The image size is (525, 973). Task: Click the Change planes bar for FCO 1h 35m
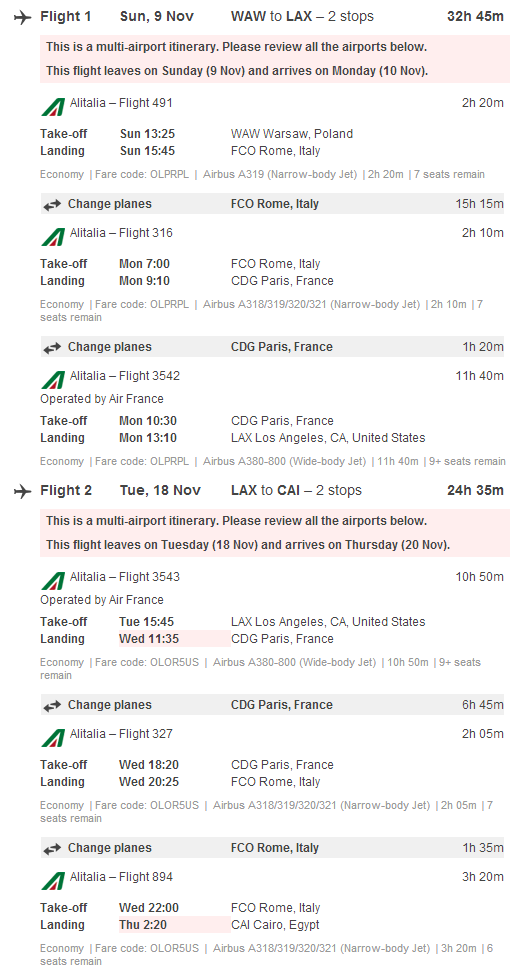(x=272, y=848)
